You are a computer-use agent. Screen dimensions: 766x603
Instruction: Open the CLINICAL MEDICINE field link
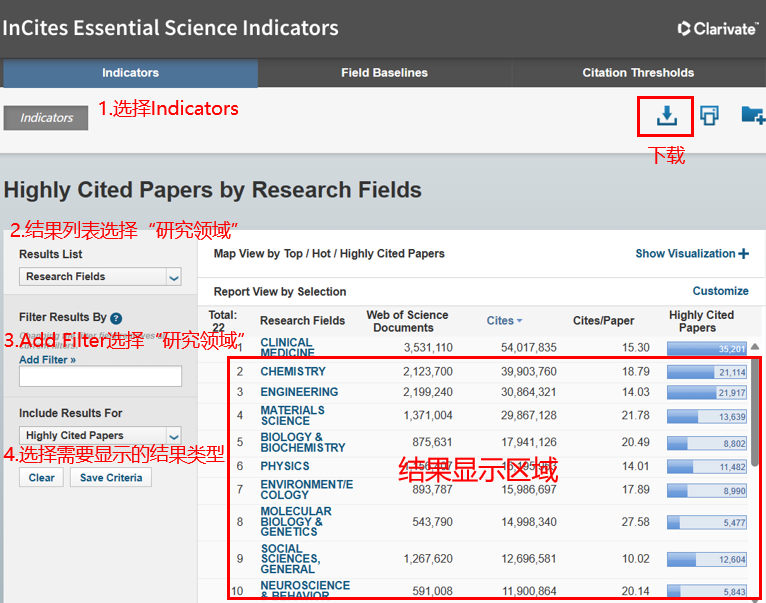[x=287, y=347]
